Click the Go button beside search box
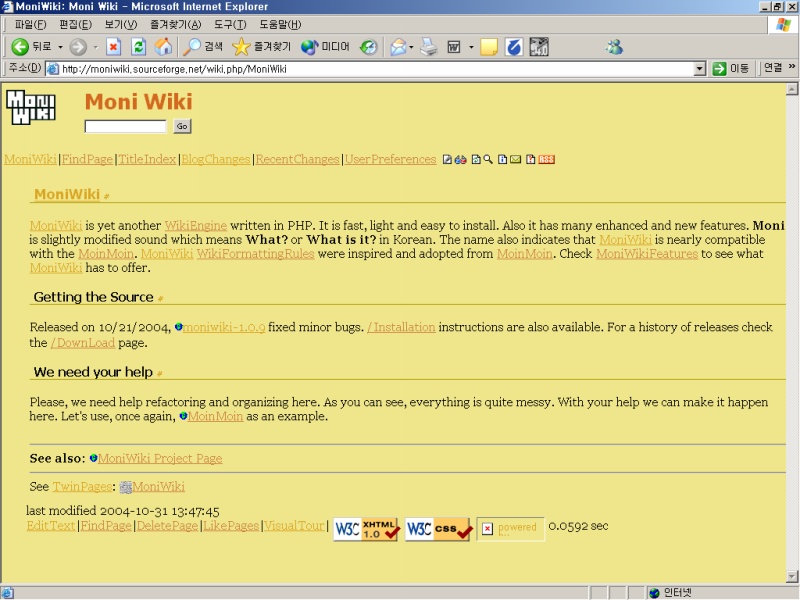Viewport: 800px width, 600px height. (x=182, y=126)
